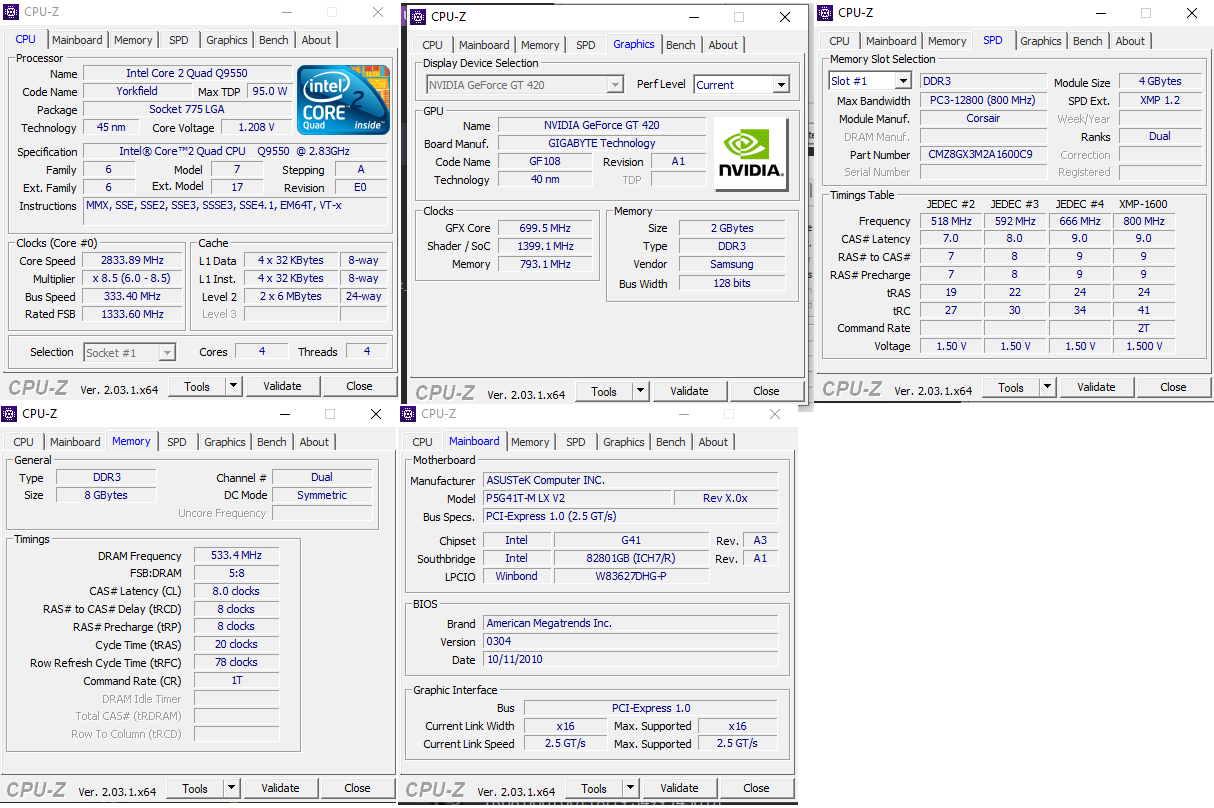Click Validate in the SPD window
This screenshot has width=1214, height=808.
click(x=1096, y=387)
